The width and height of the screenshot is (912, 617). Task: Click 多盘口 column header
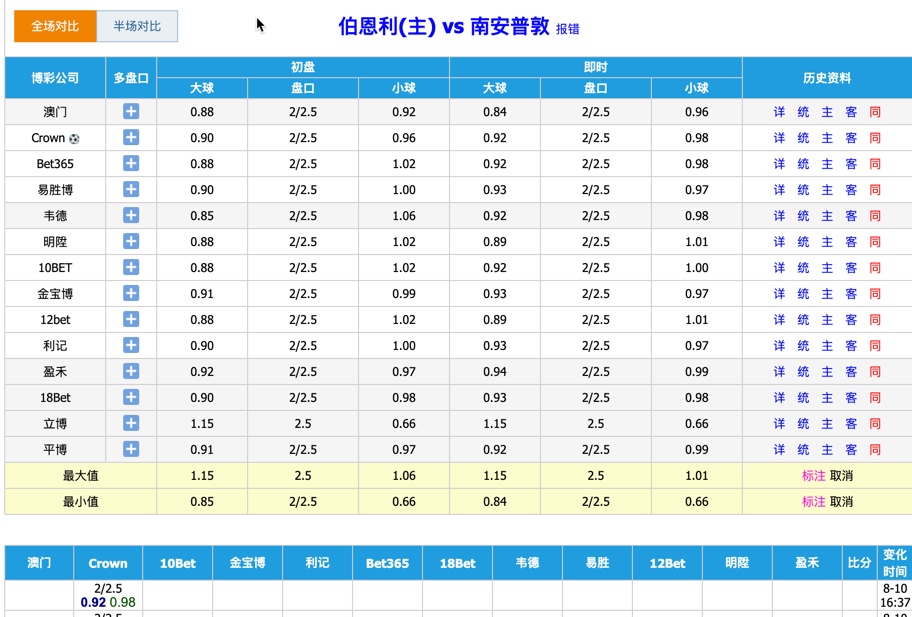point(131,78)
